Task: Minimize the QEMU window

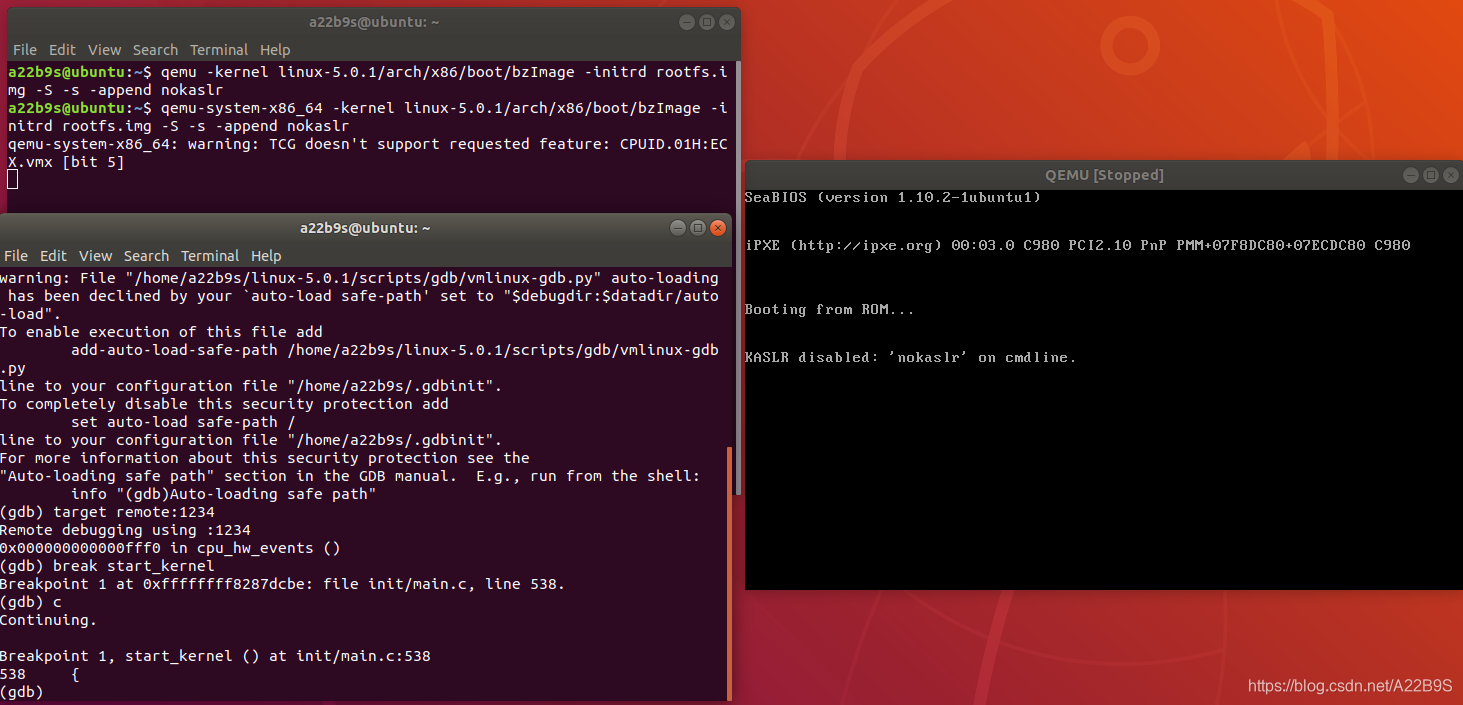Action: [x=1413, y=175]
